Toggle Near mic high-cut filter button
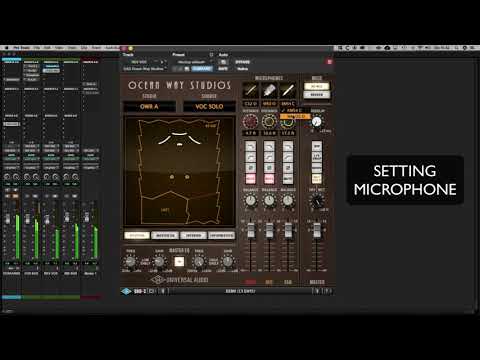Viewport: 480px width, 360px height. [250, 146]
